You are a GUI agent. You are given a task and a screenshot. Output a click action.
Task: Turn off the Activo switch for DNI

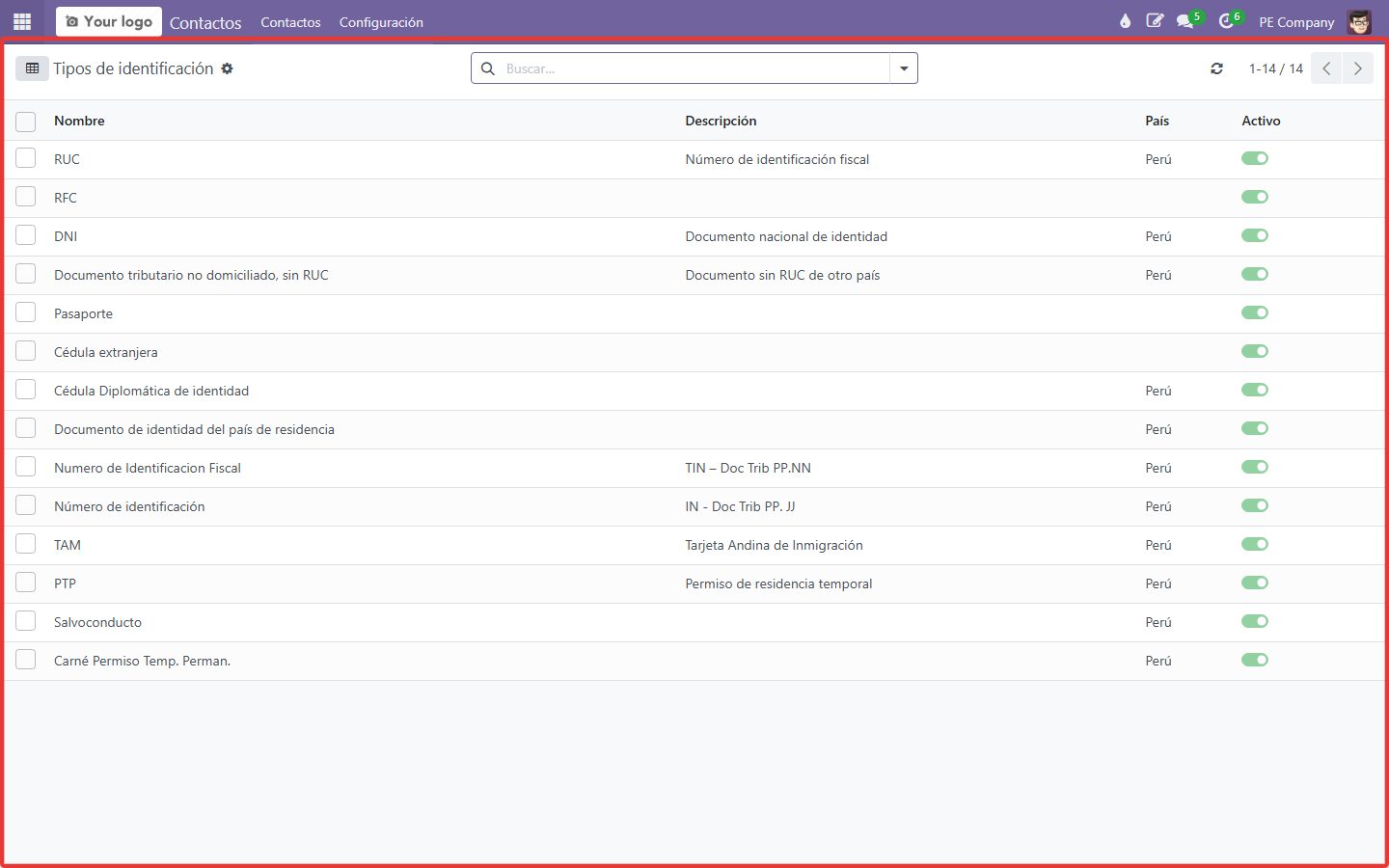point(1254,235)
